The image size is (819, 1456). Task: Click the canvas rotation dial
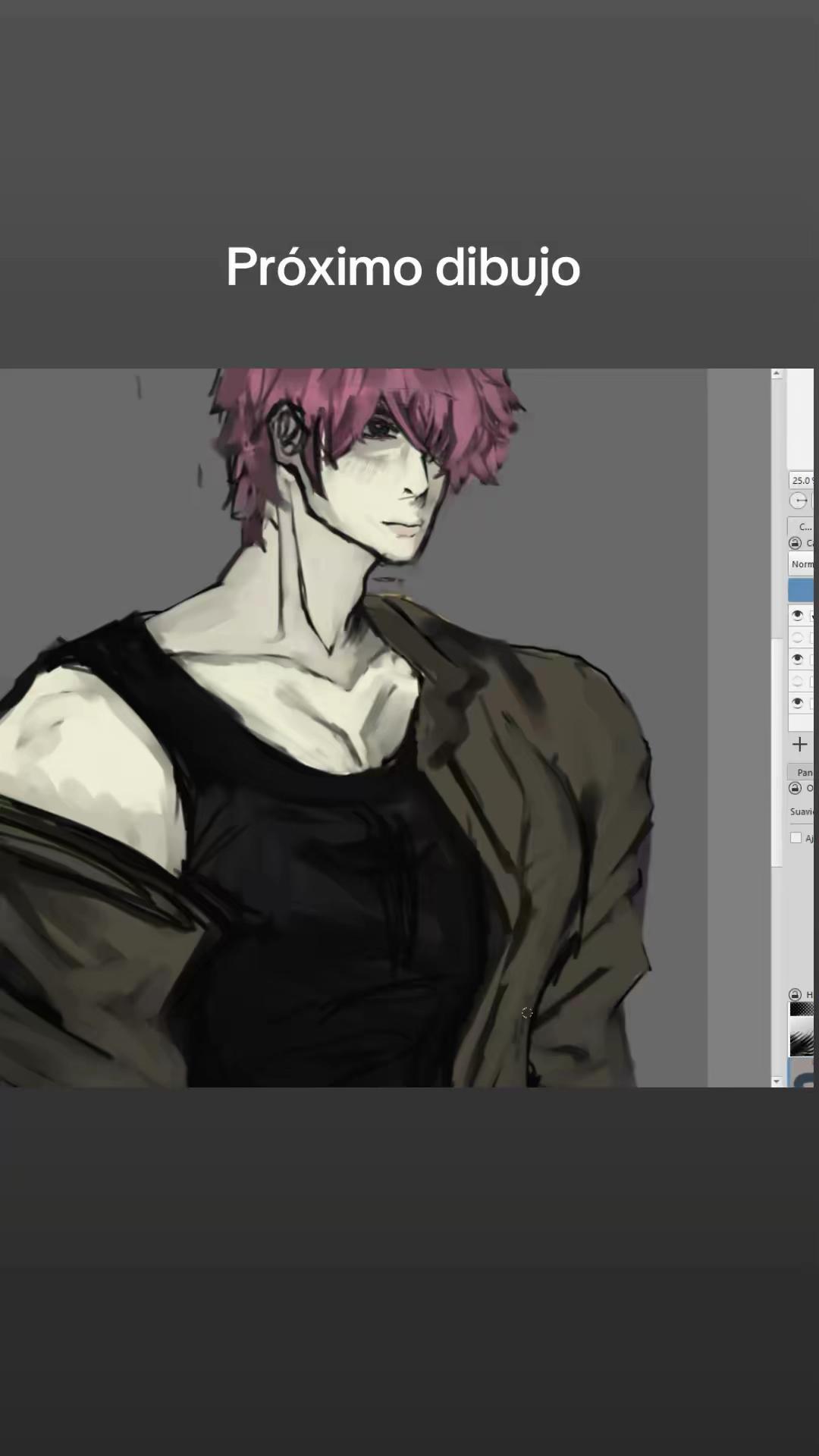point(798,500)
